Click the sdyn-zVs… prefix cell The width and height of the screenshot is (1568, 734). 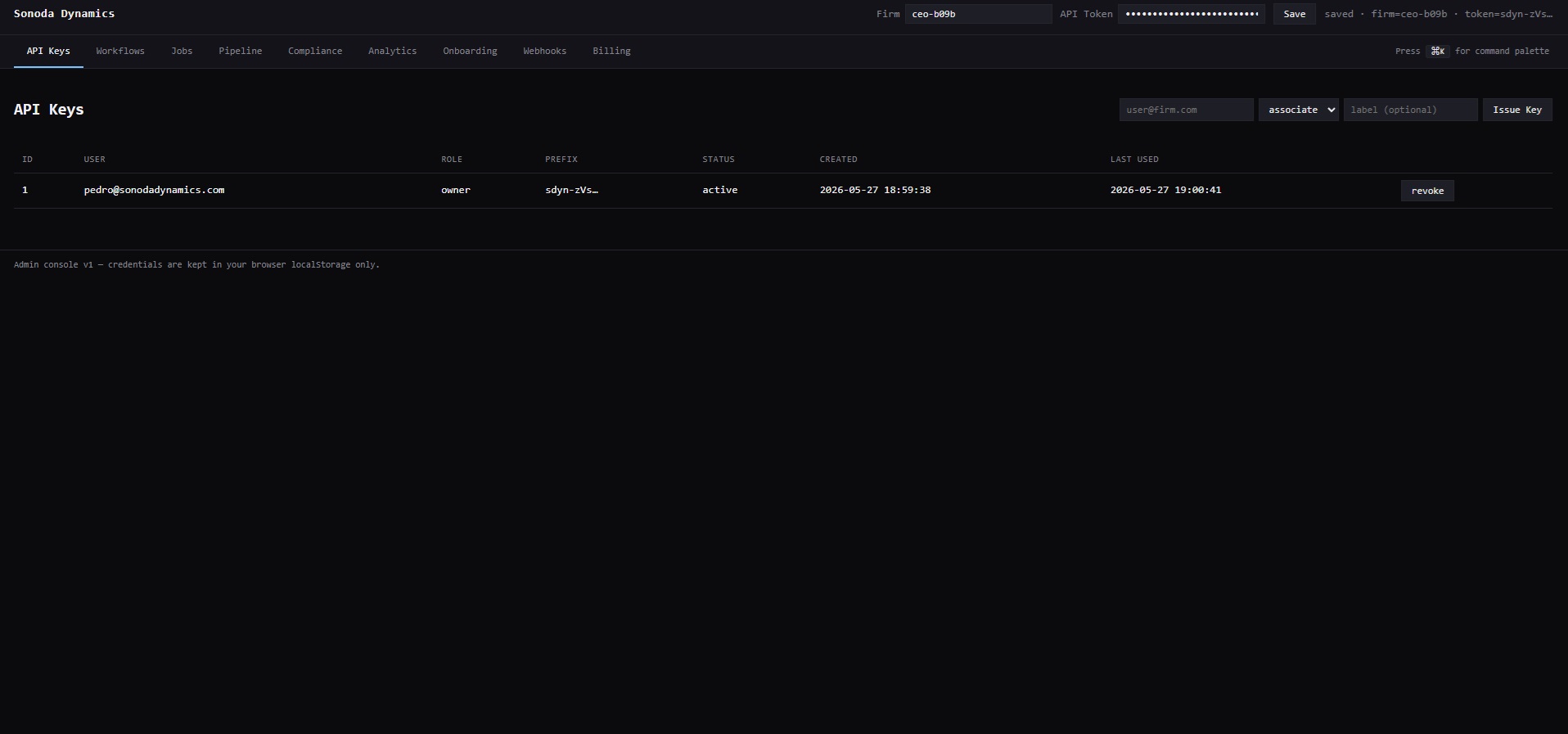[572, 190]
